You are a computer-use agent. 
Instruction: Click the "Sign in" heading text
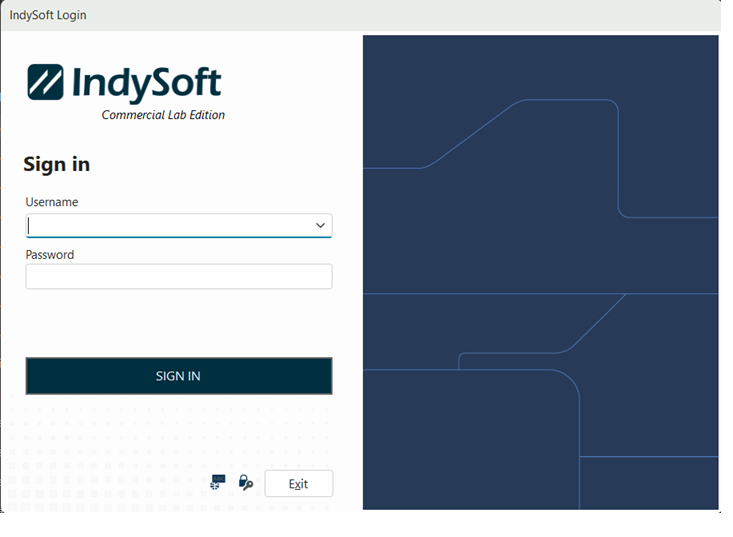click(57, 165)
